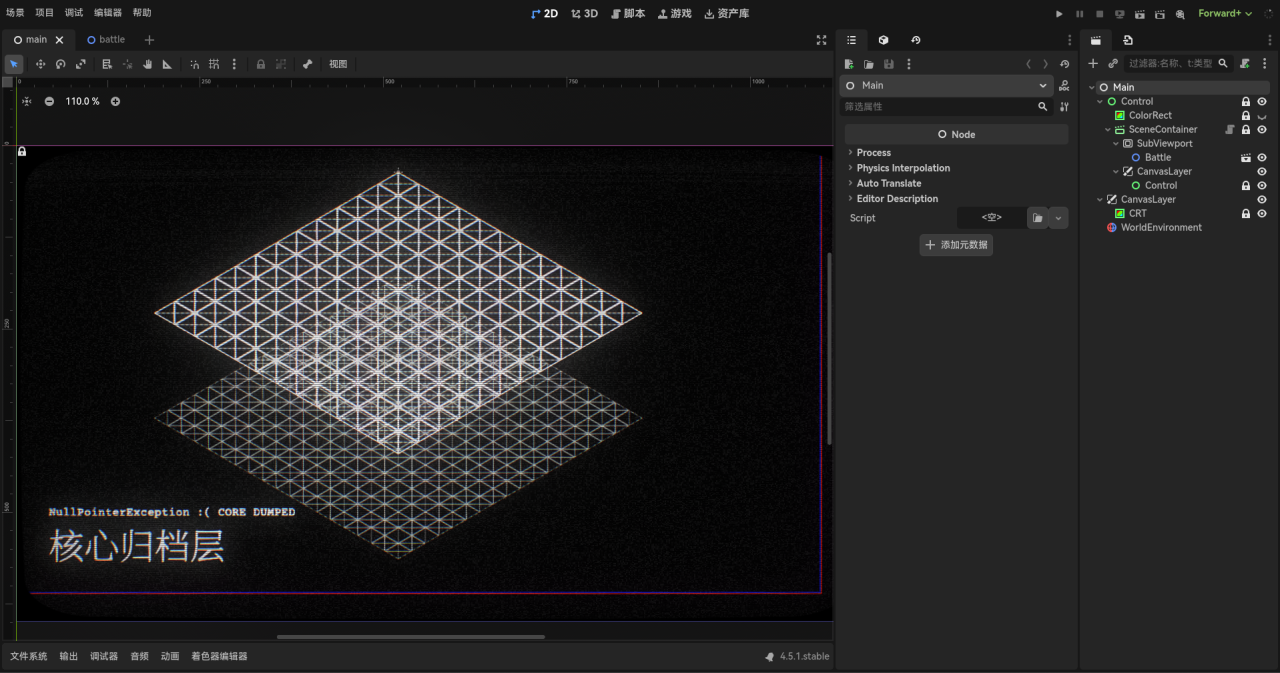This screenshot has height=673, width=1280.
Task: Choose the Scale mode tool
Action: coord(81,64)
